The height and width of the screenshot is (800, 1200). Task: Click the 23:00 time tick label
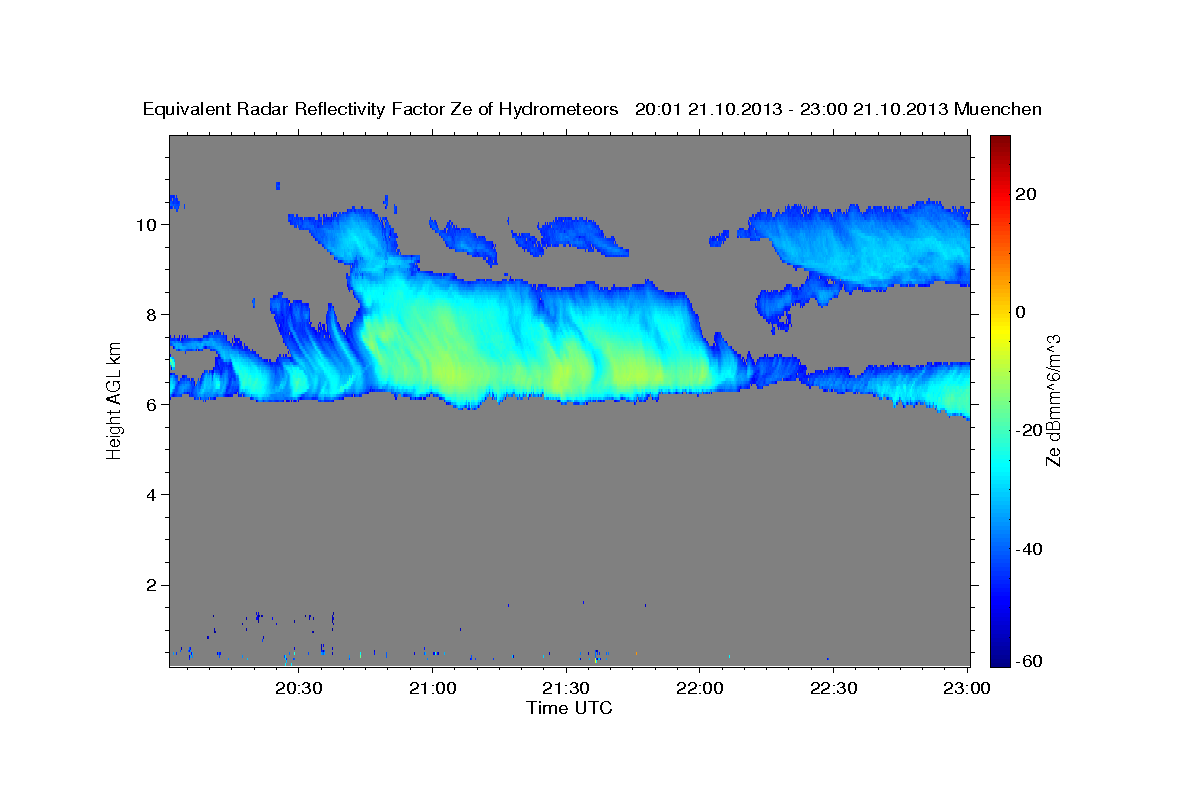tap(967, 688)
